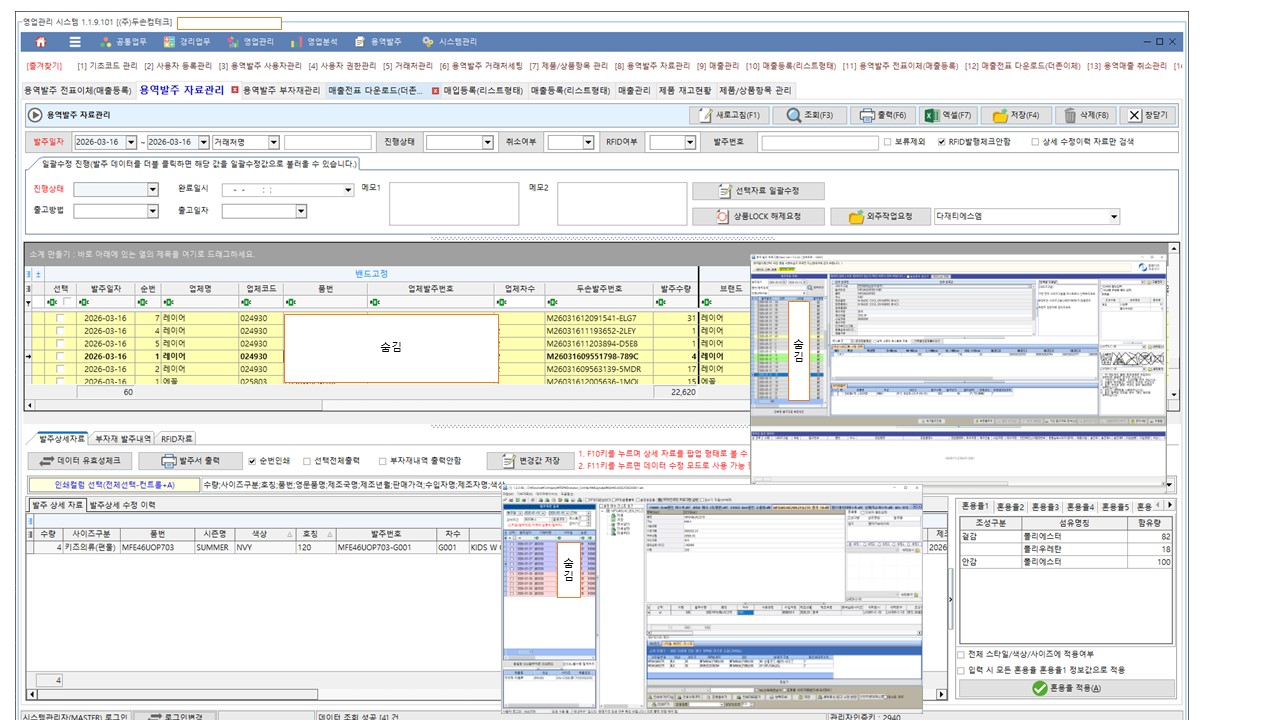Click the 발주번호 search input field

click(x=818, y=142)
